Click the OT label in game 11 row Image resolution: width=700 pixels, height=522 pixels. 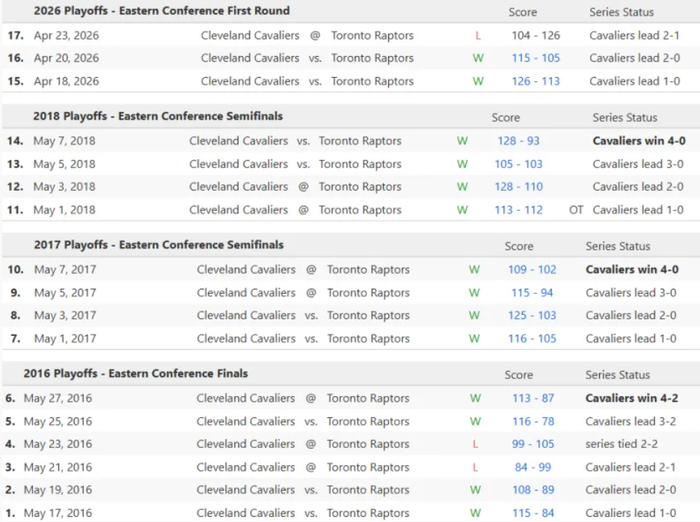(x=576, y=210)
